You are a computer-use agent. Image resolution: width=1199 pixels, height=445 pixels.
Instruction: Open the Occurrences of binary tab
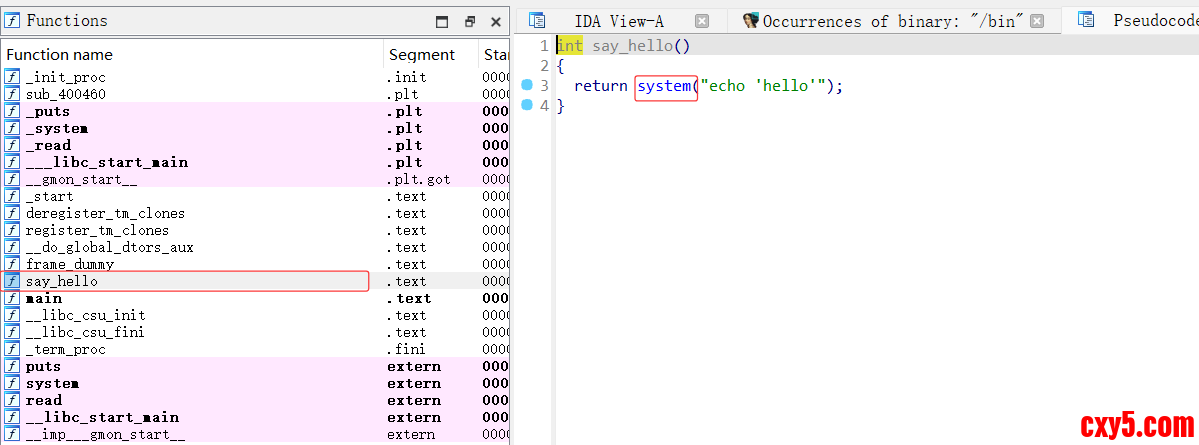tap(893, 21)
